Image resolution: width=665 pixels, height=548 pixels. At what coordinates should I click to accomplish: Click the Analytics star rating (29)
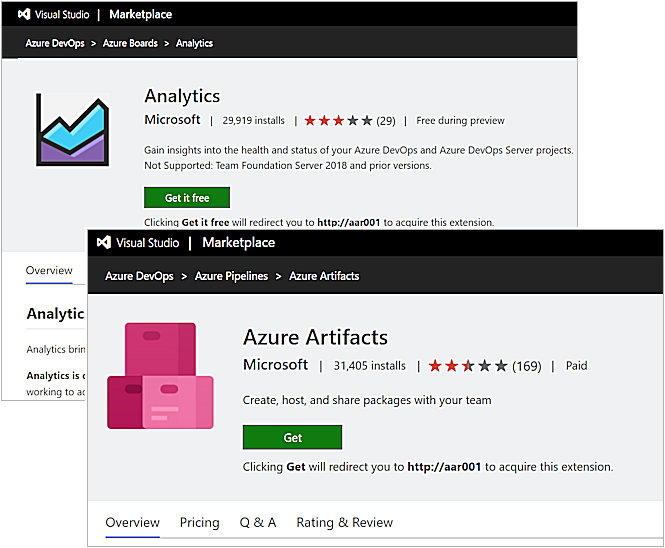coord(350,121)
